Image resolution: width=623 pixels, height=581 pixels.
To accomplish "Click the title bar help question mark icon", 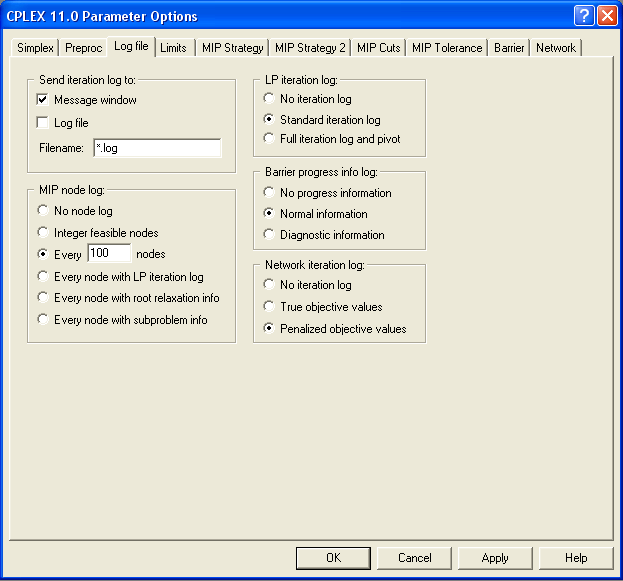I will click(x=584, y=15).
